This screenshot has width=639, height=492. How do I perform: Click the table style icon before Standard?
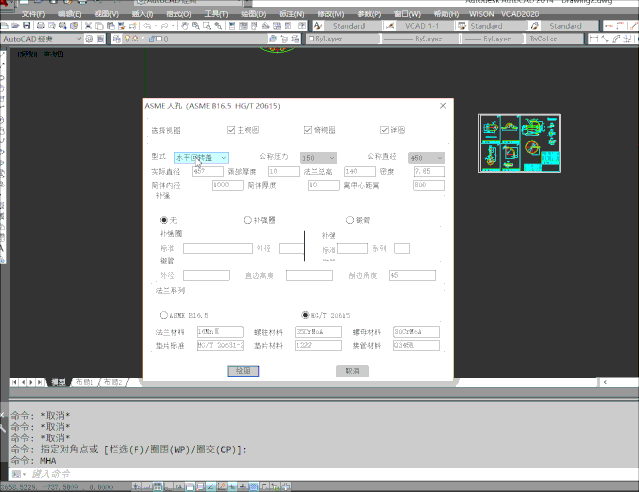(x=462, y=26)
